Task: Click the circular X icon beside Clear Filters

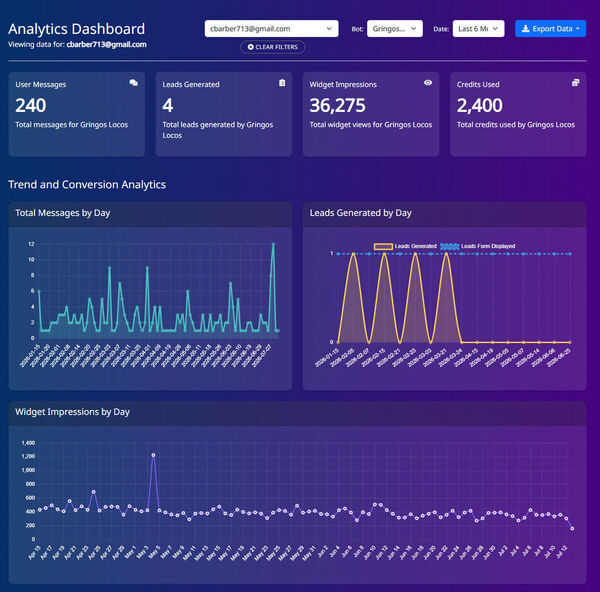Action: tap(251, 47)
